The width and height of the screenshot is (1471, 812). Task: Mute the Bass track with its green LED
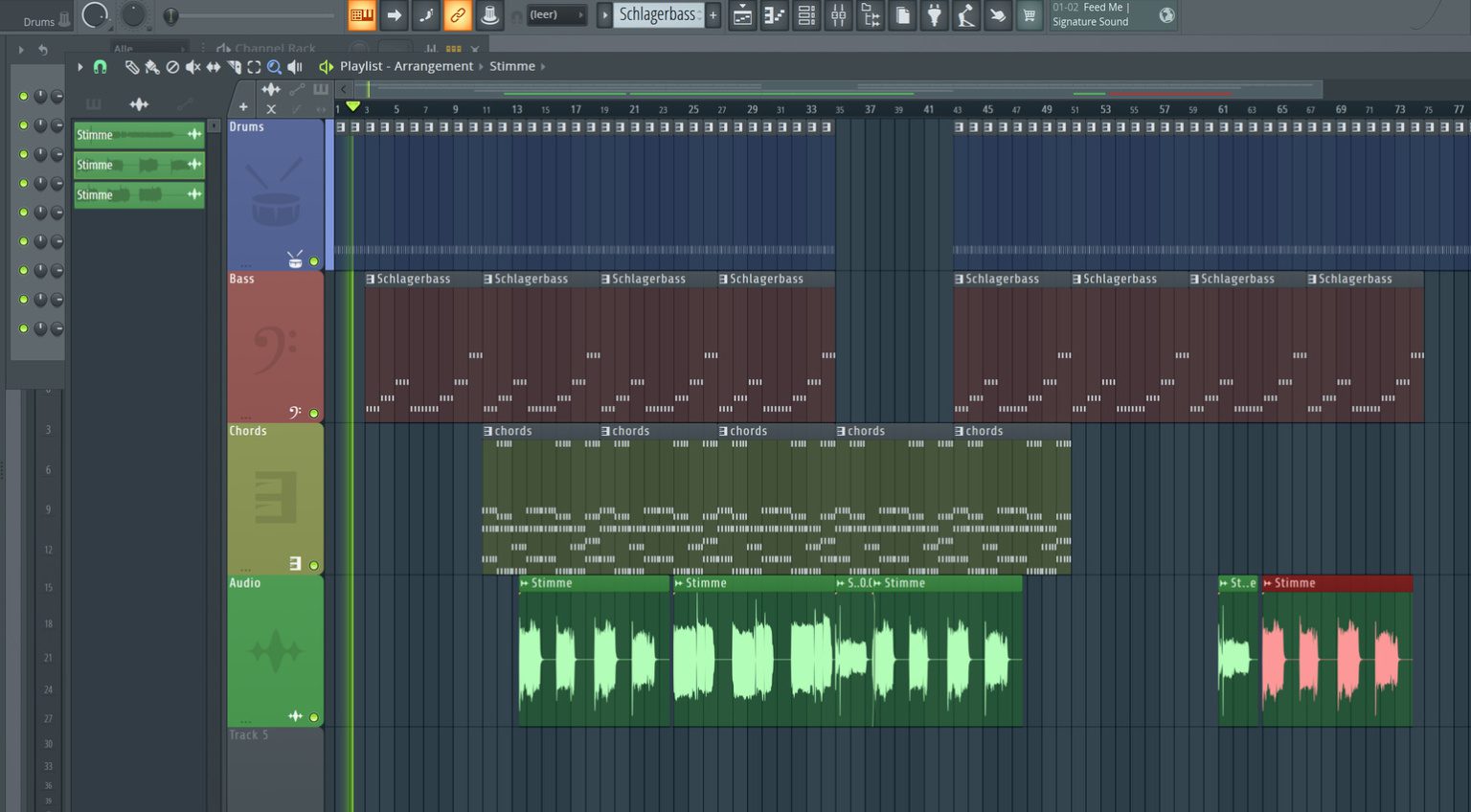[x=313, y=414]
